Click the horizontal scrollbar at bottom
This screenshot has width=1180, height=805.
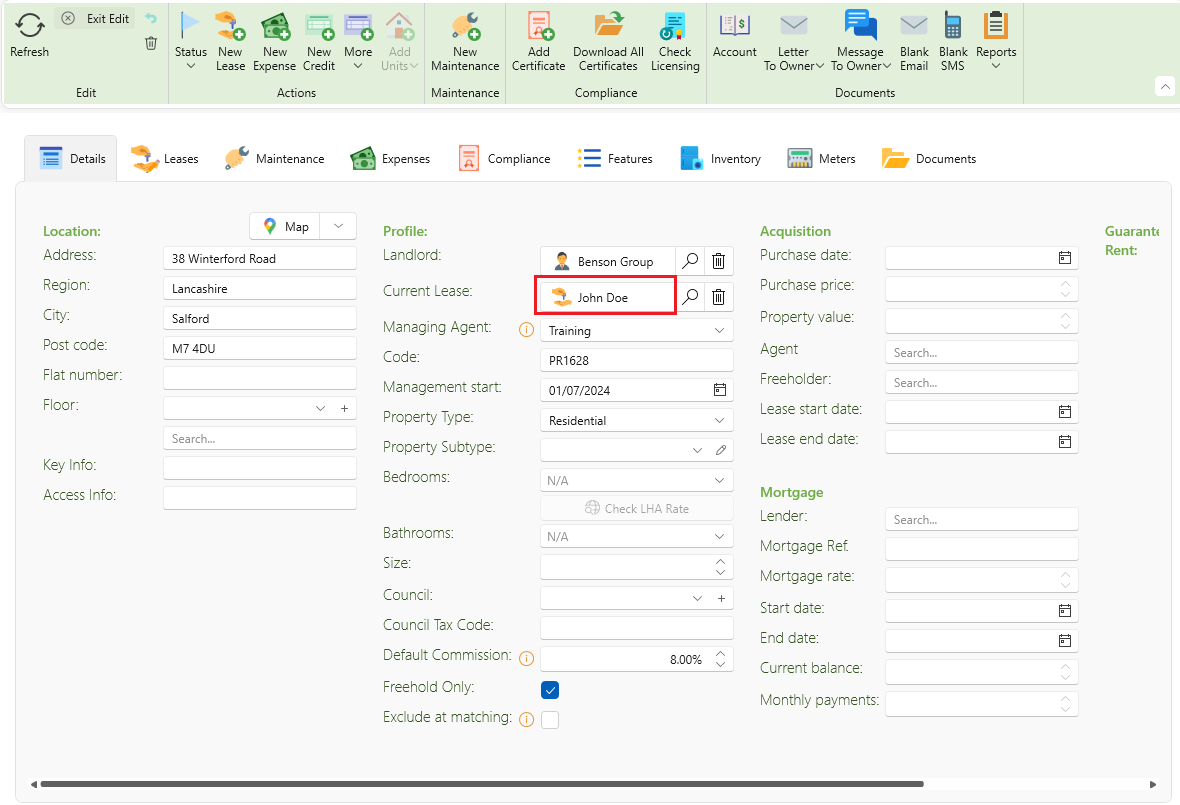pyautogui.click(x=482, y=784)
